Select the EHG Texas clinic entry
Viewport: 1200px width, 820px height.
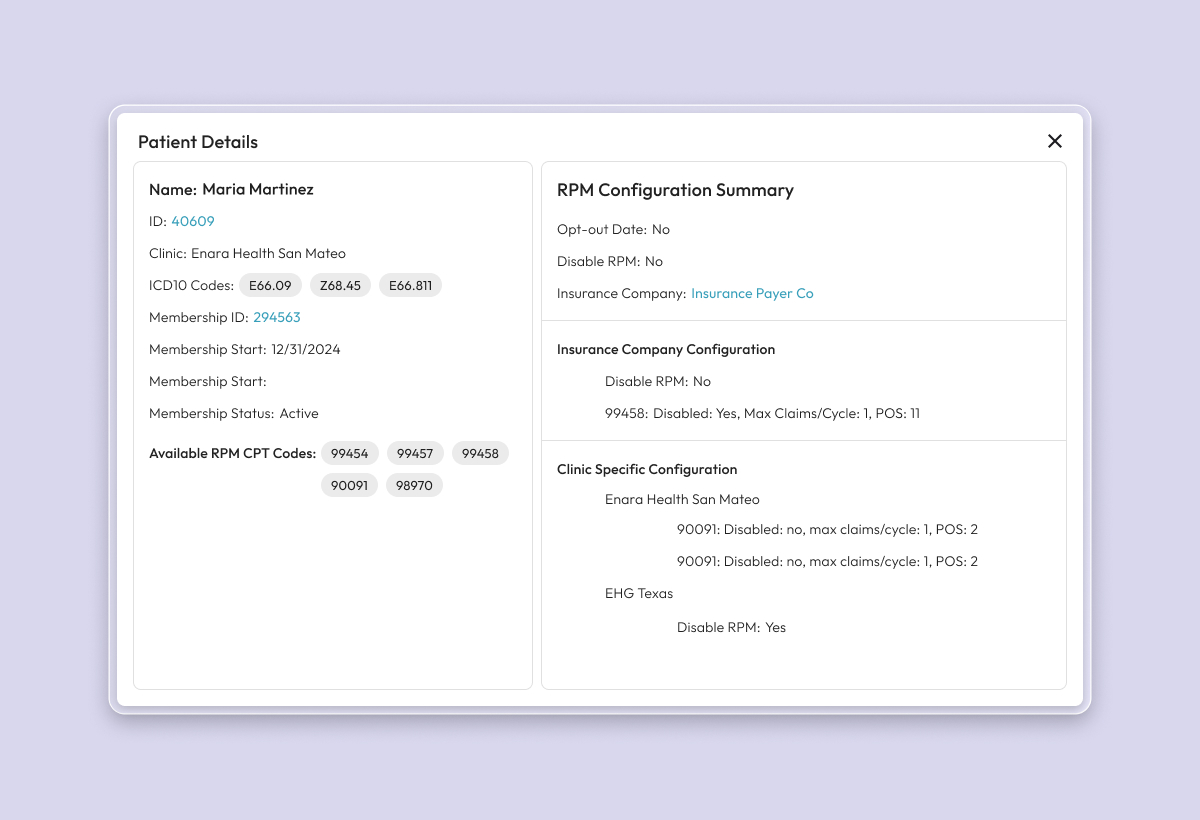(639, 593)
